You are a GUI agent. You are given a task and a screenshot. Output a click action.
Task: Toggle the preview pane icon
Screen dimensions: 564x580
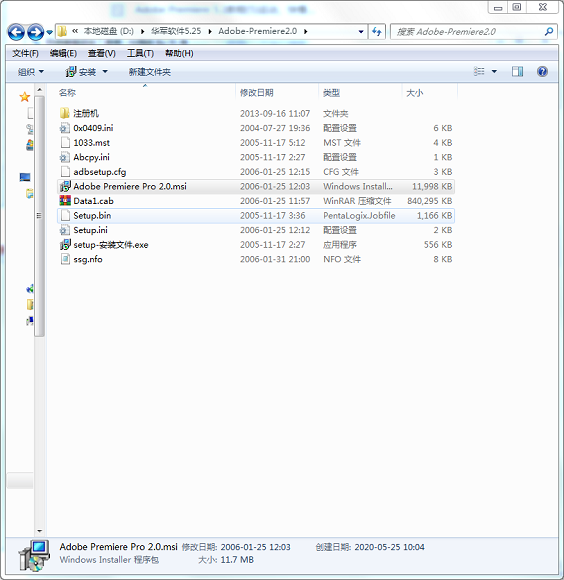517,71
